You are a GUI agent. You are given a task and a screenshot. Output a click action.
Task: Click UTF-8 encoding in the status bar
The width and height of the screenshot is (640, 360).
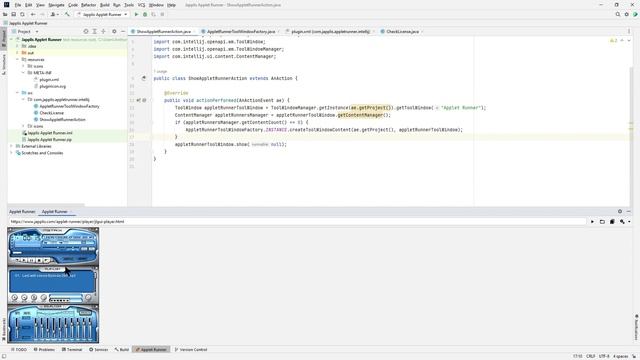604,356
